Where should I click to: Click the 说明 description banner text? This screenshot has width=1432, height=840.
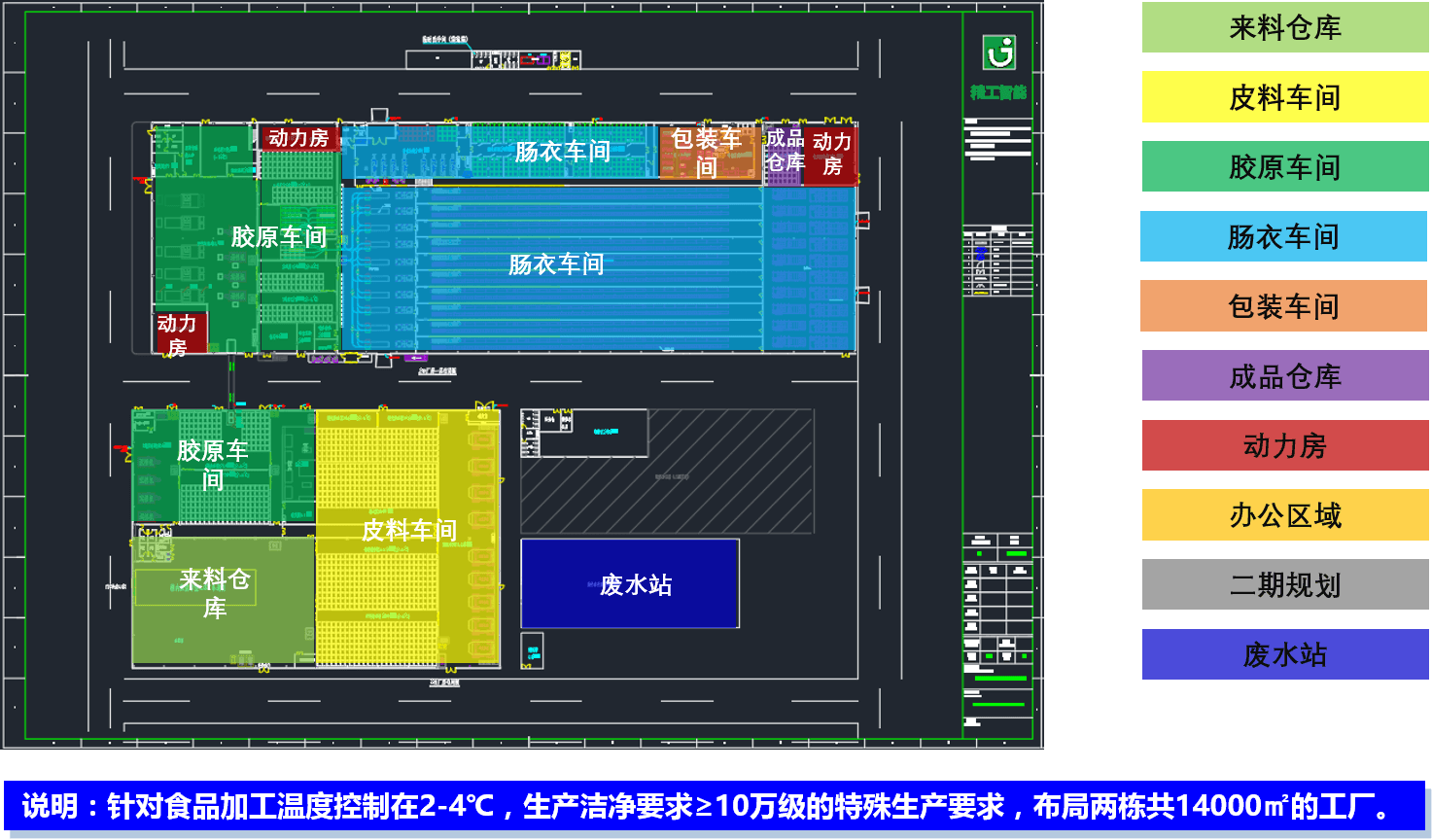pos(710,806)
